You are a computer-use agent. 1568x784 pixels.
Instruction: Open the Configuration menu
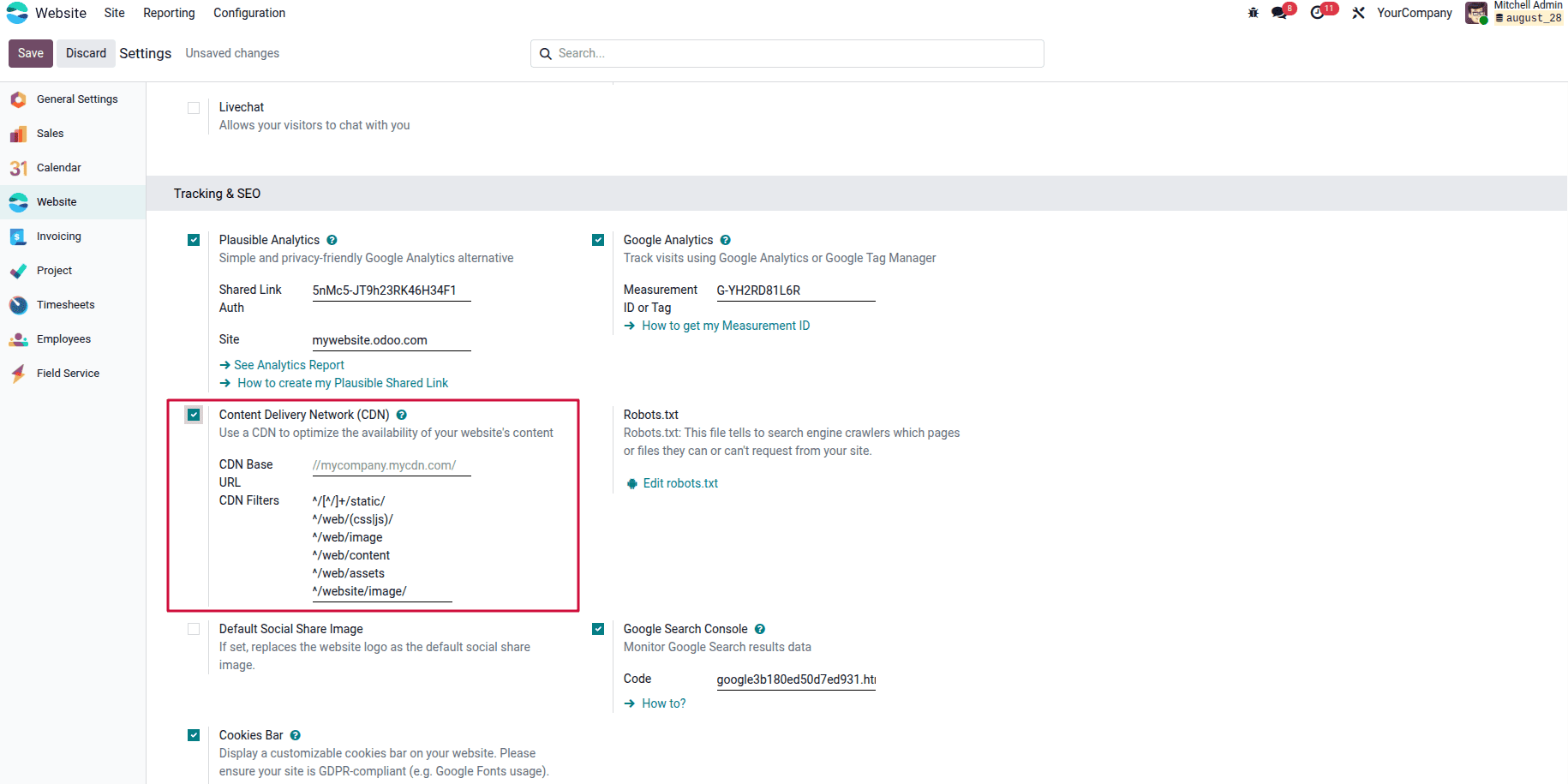[249, 13]
